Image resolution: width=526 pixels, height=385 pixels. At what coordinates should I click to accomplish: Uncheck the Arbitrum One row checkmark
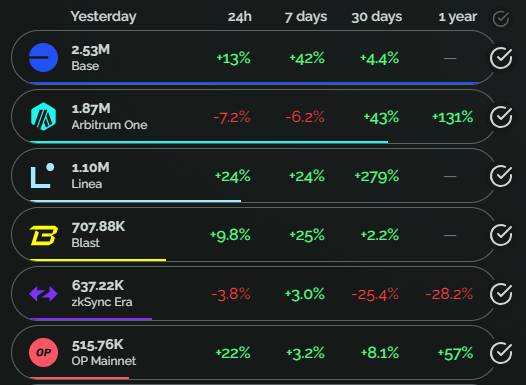tap(501, 117)
